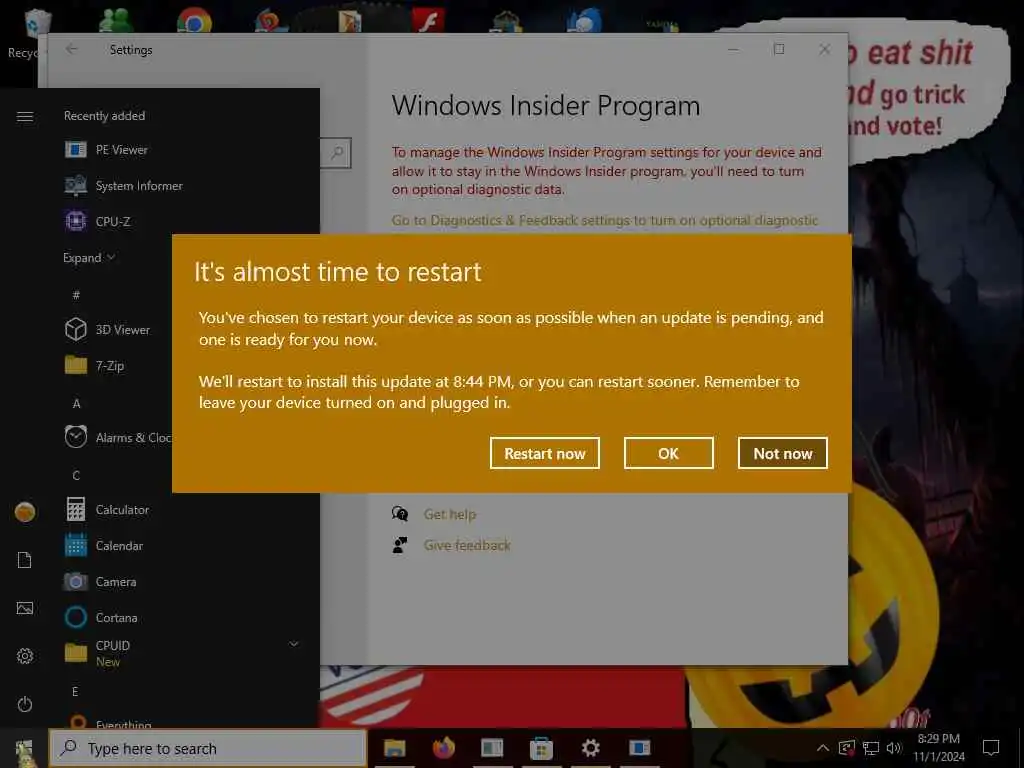Dismiss the restart prompt with Not now
The height and width of the screenshot is (768, 1024).
782,453
